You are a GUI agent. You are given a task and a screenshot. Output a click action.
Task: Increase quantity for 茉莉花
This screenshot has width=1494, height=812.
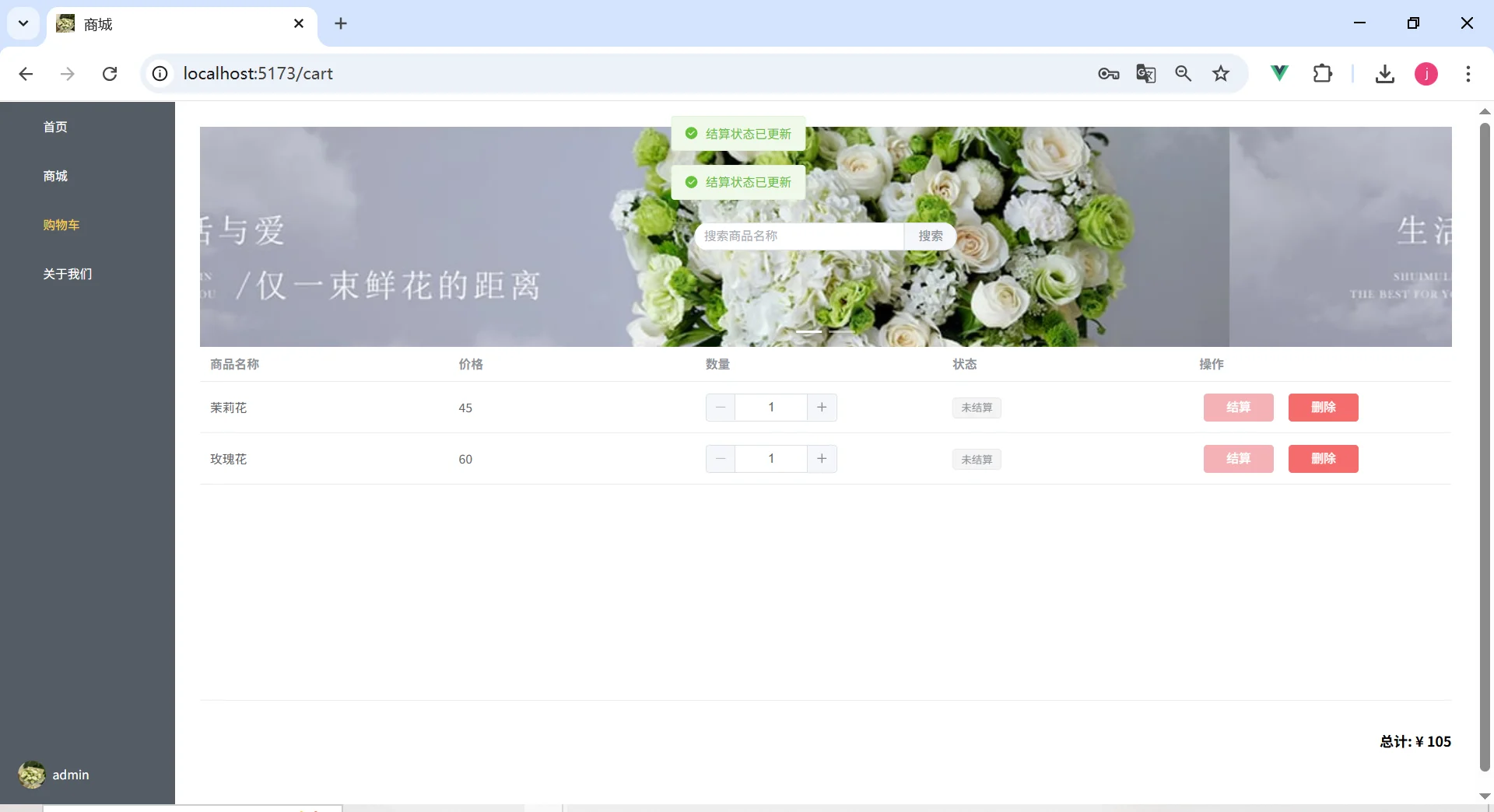click(x=822, y=408)
